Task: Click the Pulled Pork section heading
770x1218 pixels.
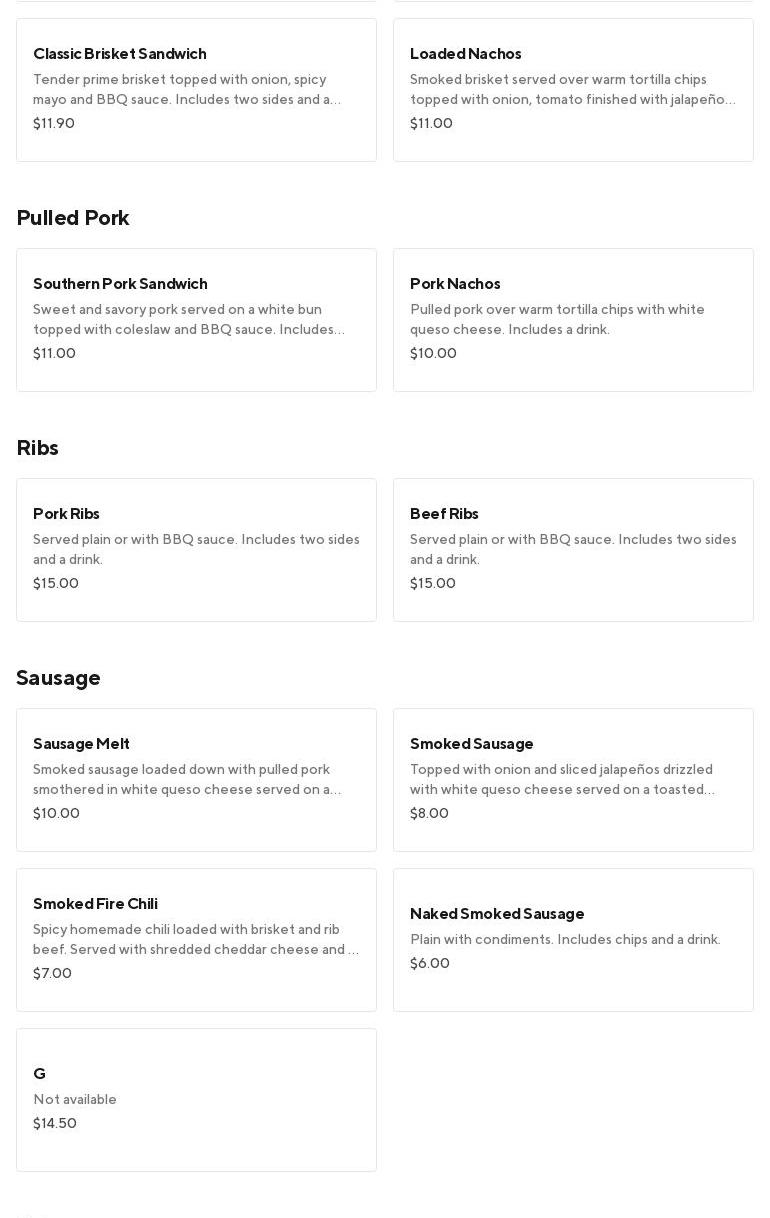Action: (73, 217)
